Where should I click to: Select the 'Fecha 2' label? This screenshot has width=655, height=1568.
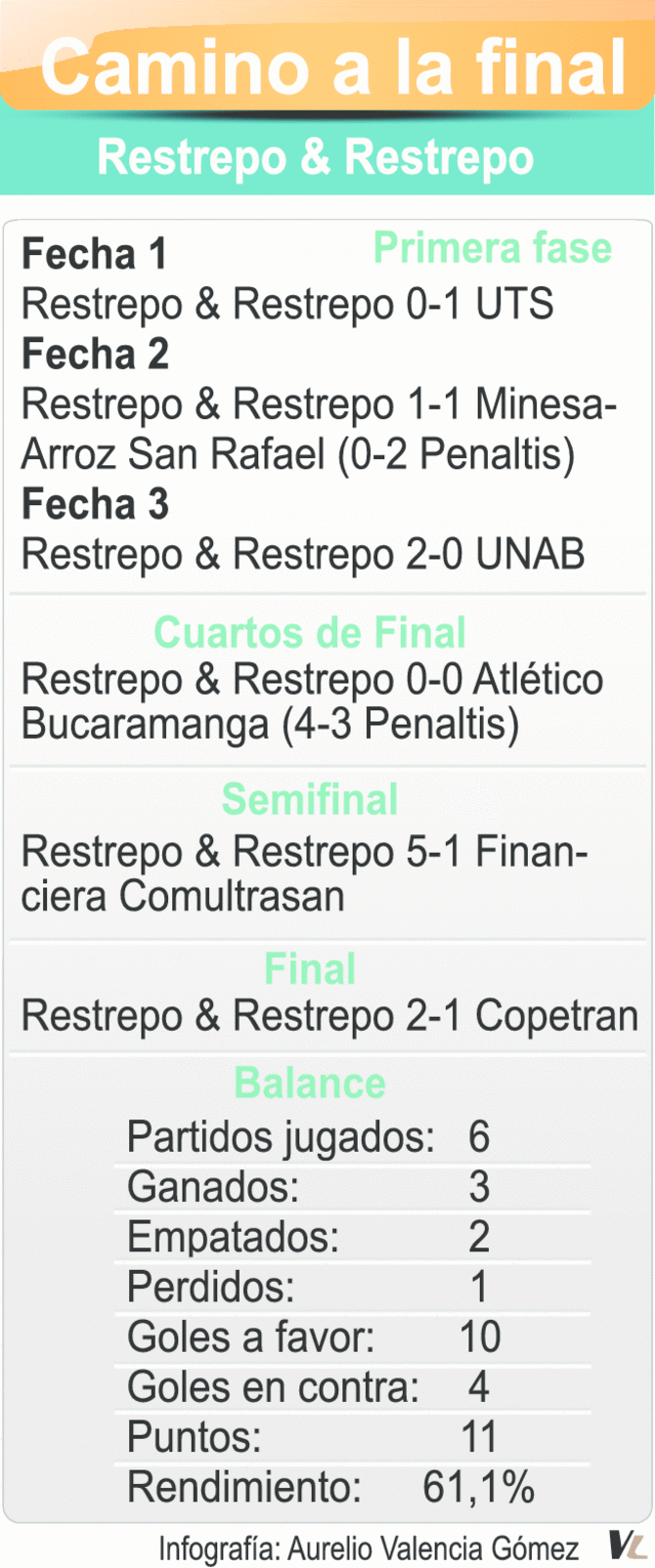click(x=95, y=354)
